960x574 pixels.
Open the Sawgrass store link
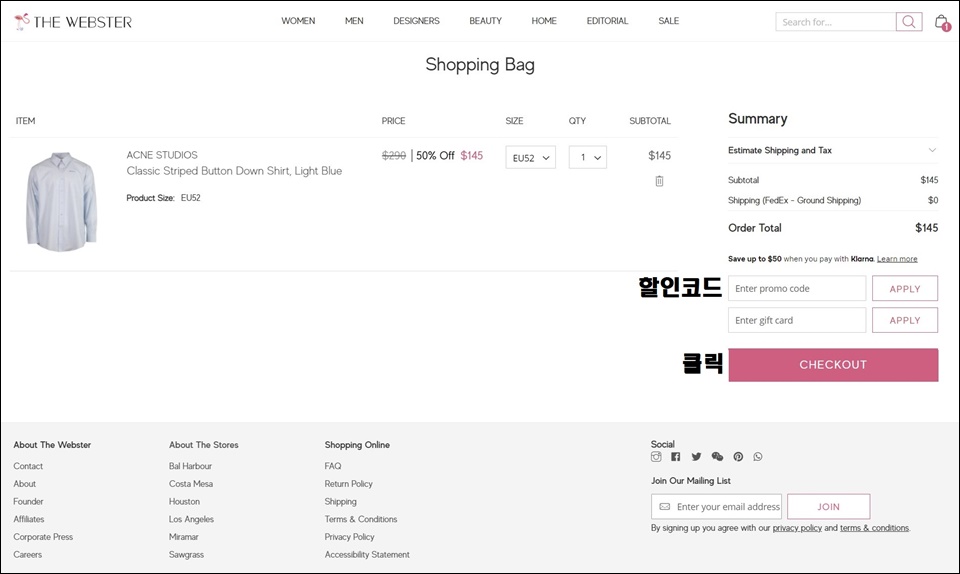click(x=187, y=554)
